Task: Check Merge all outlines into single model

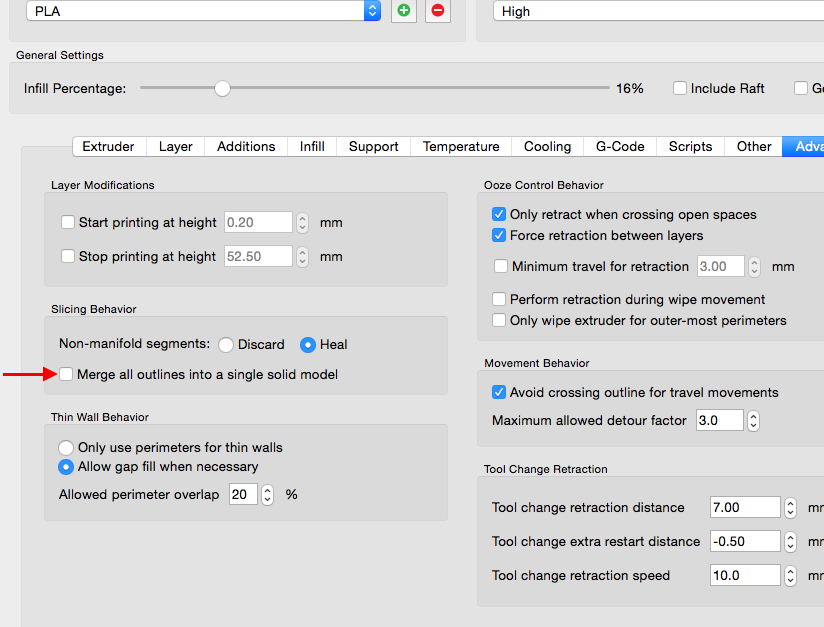Action: coord(66,374)
